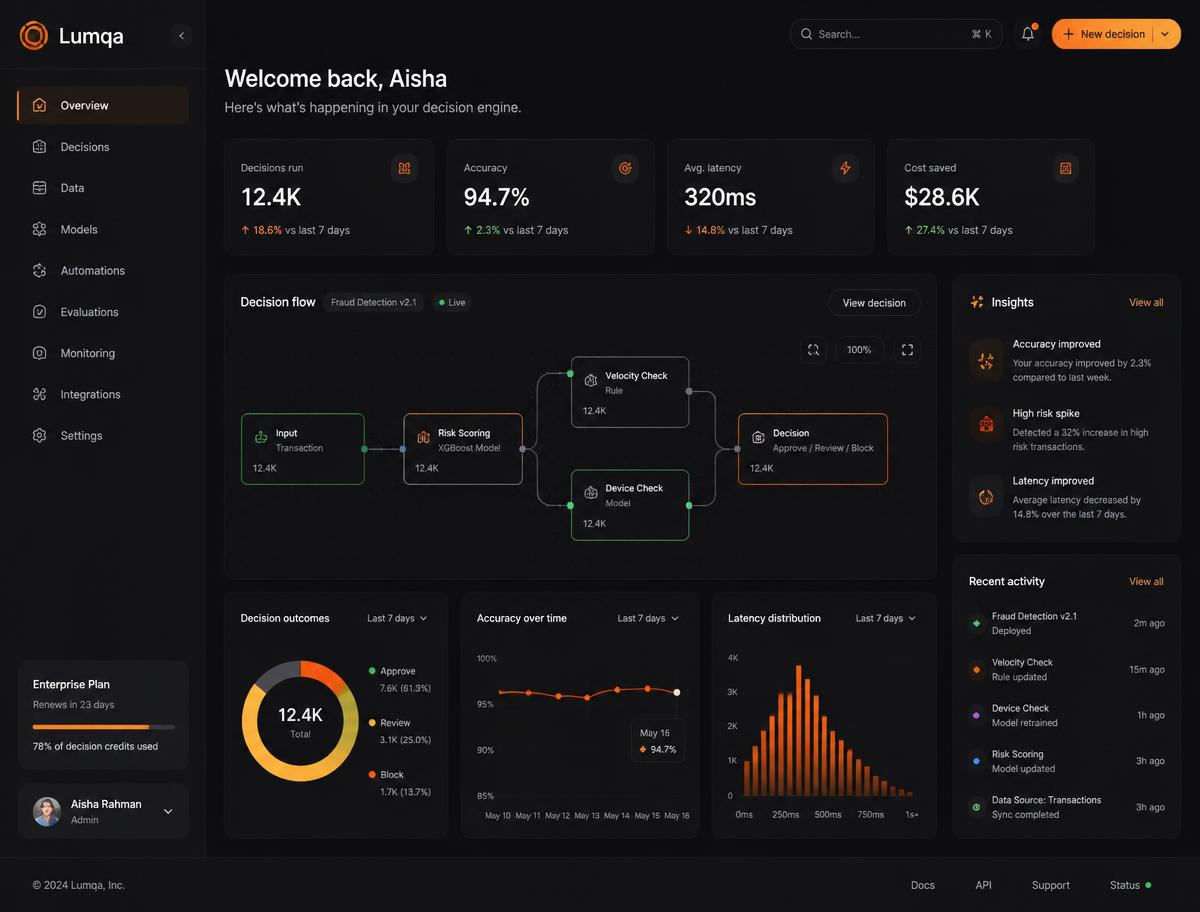Click the Decisions run card icon

click(404, 168)
